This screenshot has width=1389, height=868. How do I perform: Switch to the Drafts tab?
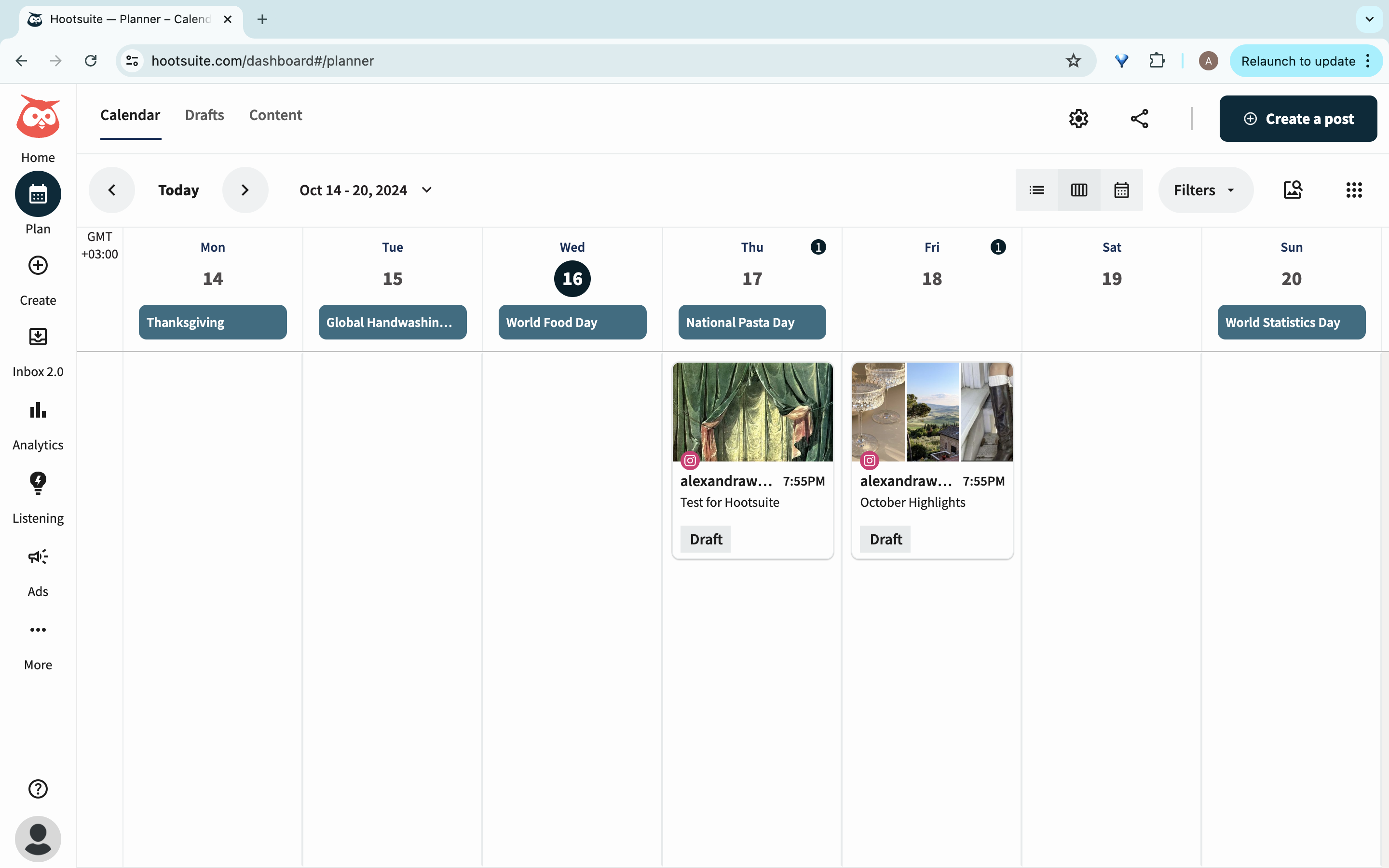click(204, 115)
